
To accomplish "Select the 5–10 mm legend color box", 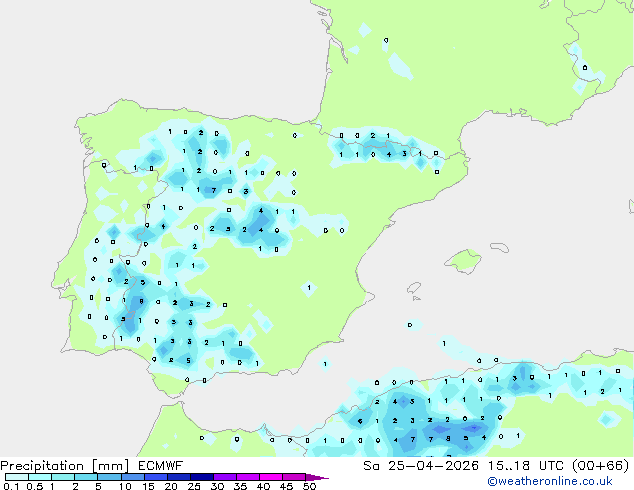I will [109, 477].
